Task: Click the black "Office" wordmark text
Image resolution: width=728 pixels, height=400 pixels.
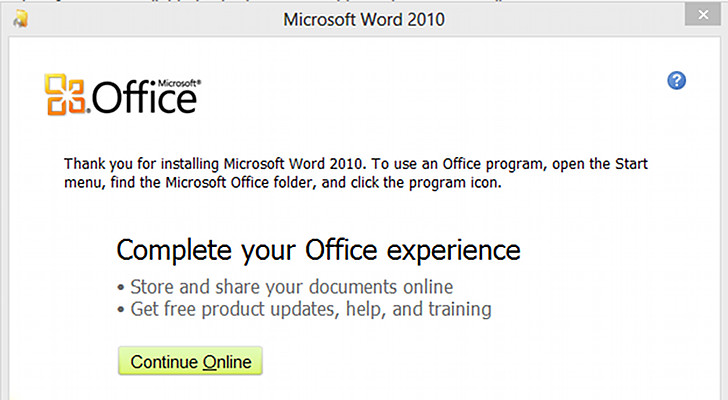Action: click(144, 97)
